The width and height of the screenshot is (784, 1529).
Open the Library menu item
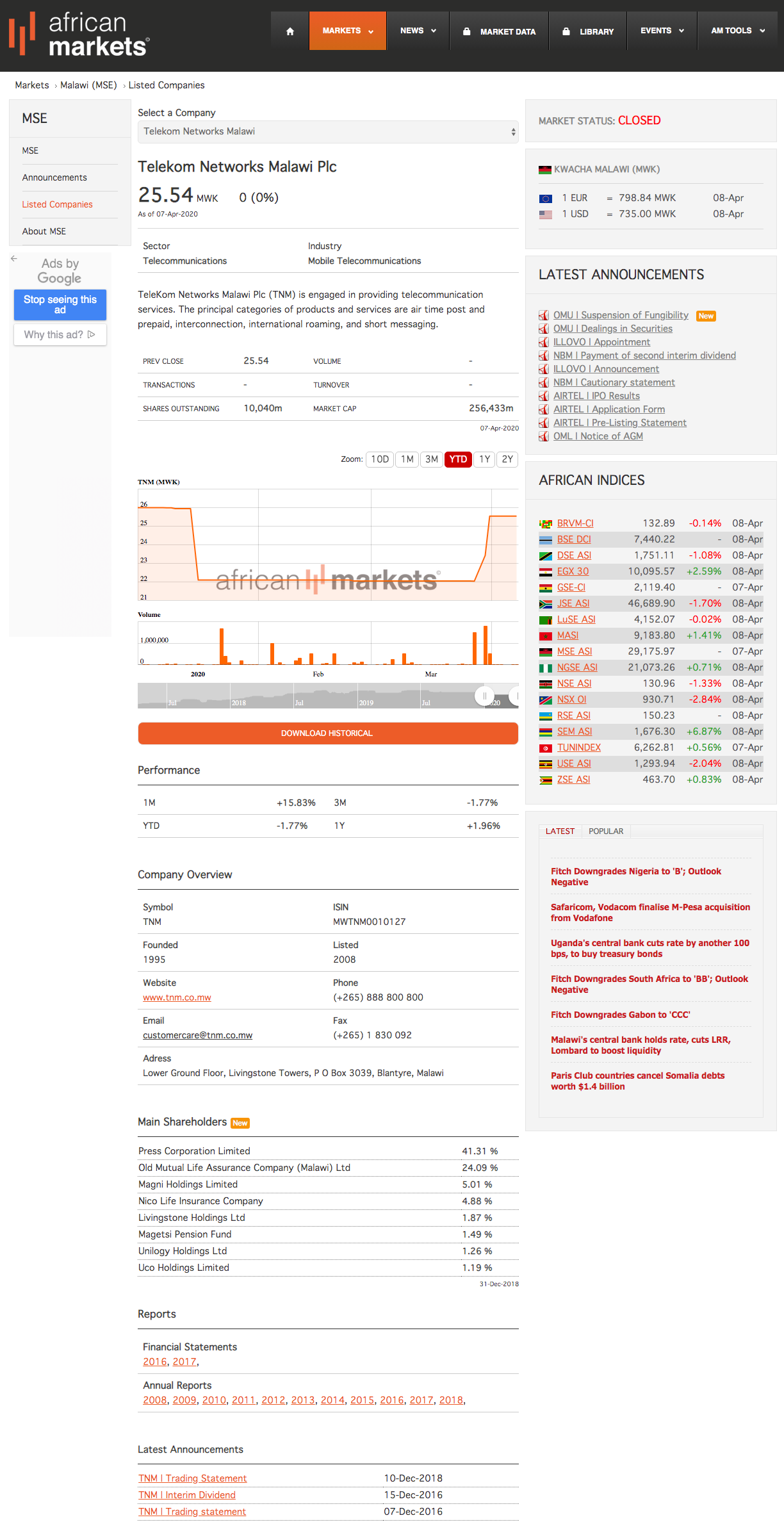588,31
